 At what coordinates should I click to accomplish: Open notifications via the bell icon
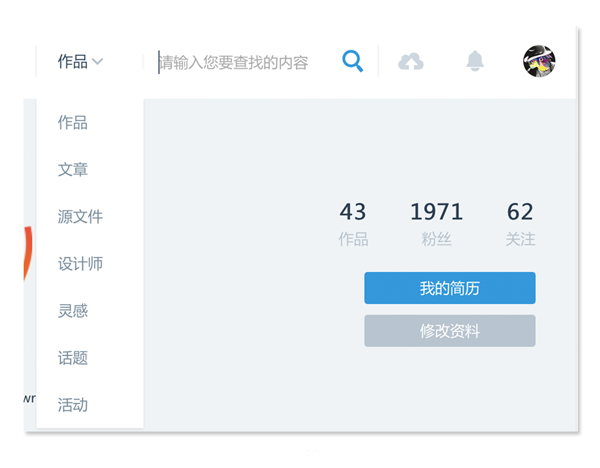[x=475, y=61]
